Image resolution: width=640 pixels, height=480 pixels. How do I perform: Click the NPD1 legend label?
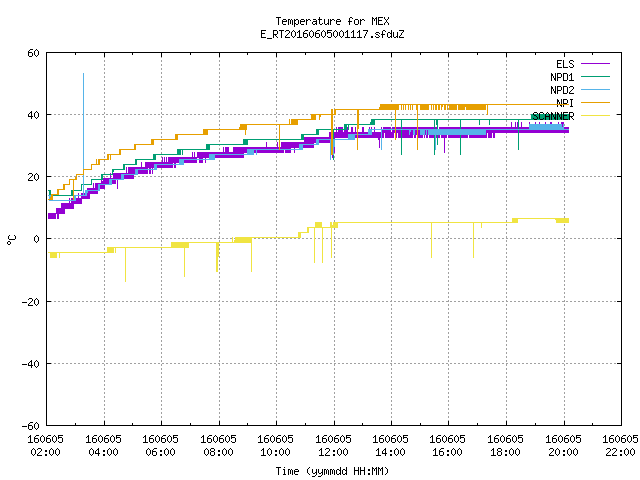562,77
